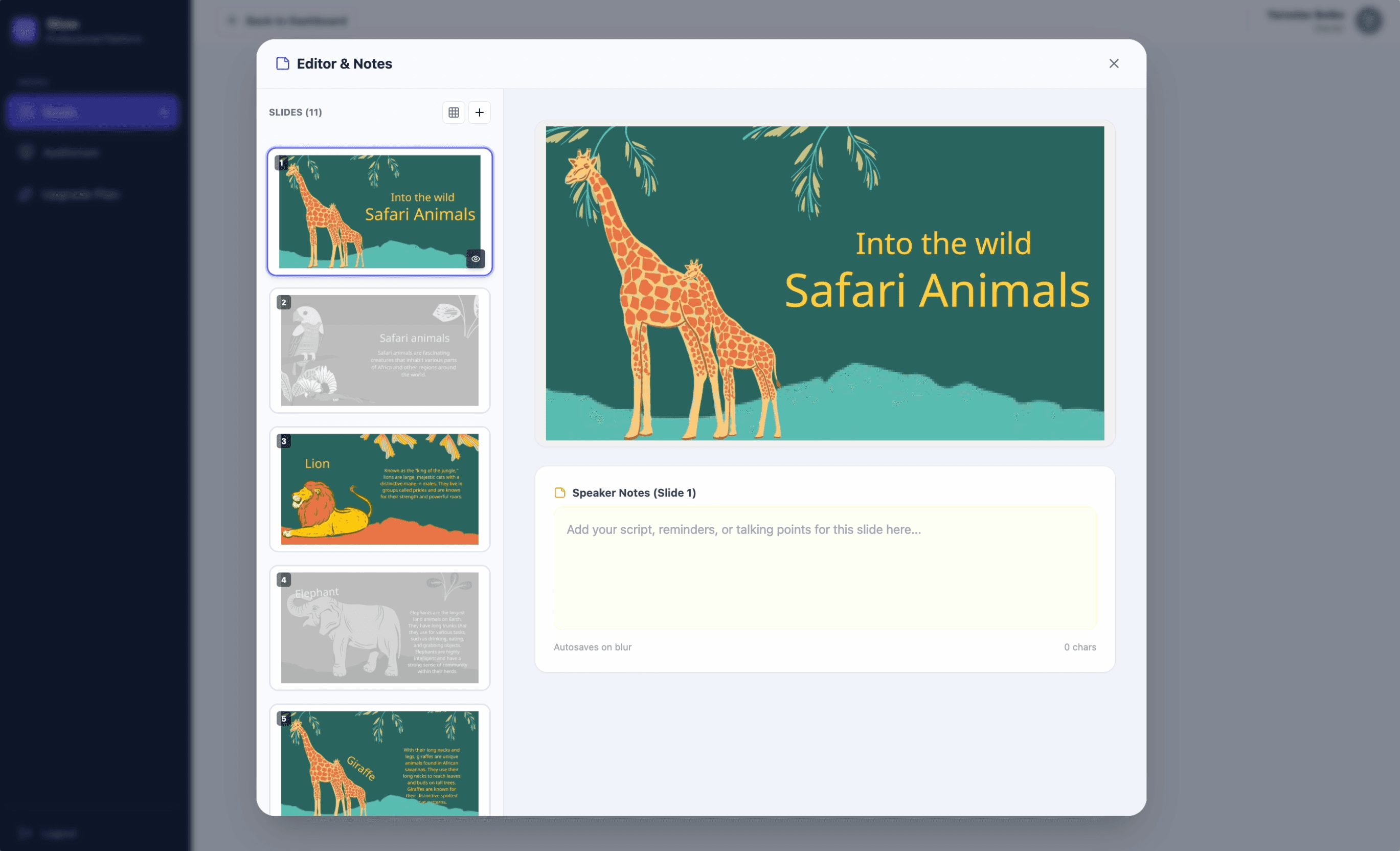Click the file icon next to Speaker Notes
The image size is (1400, 851).
point(560,492)
